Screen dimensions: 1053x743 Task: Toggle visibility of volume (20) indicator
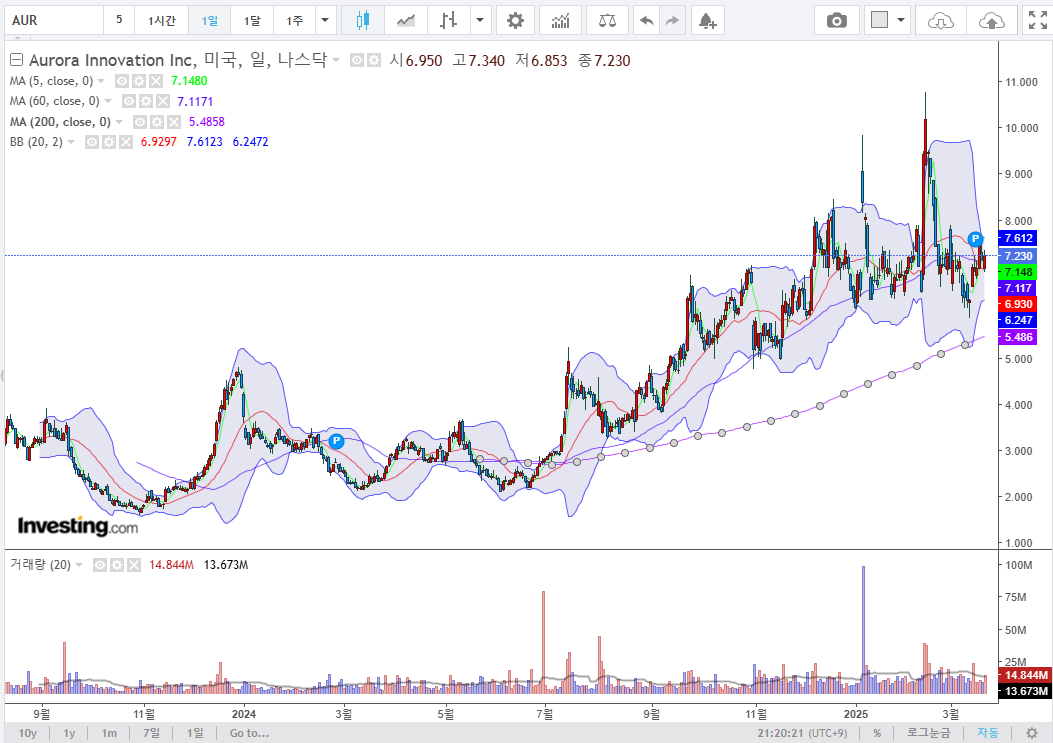click(x=99, y=565)
